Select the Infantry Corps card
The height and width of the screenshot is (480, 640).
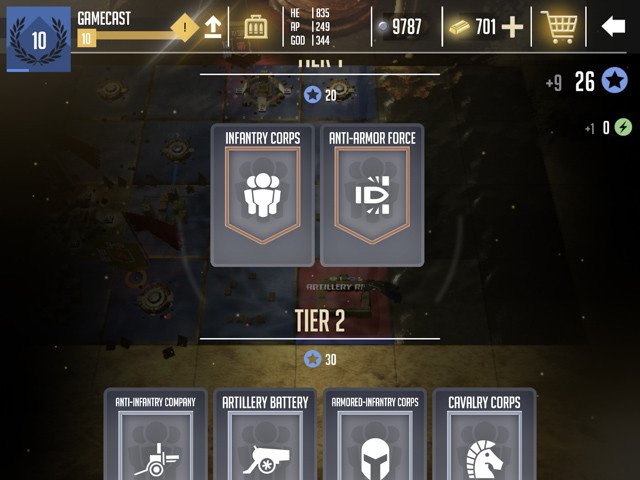click(262, 195)
